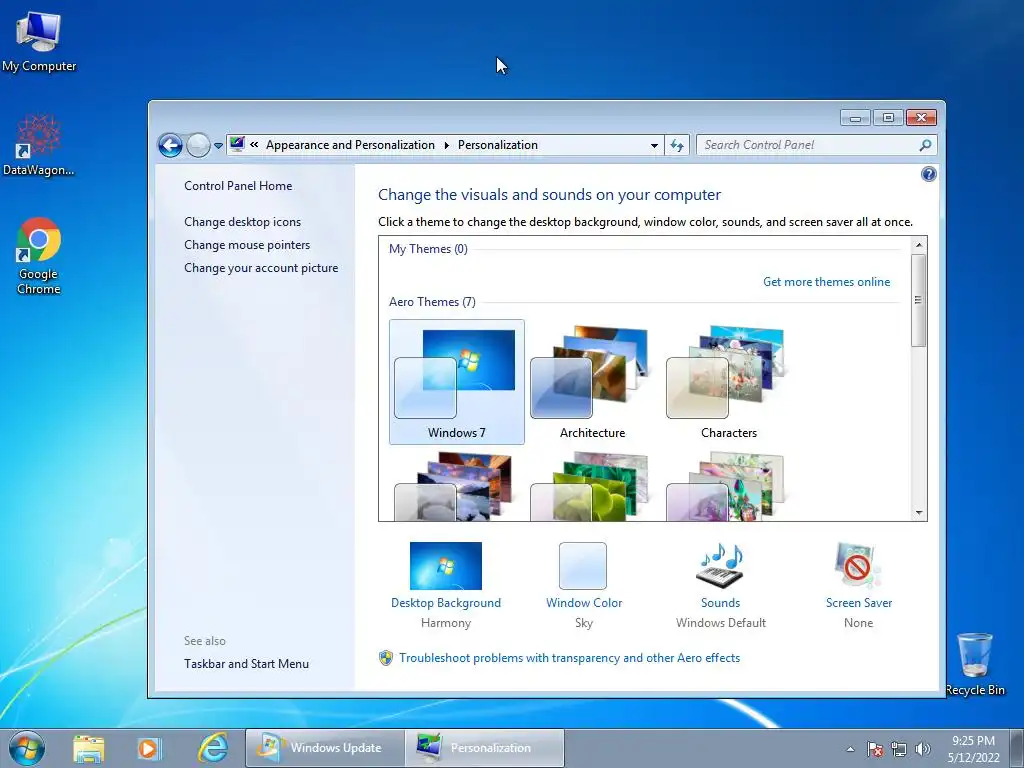The width and height of the screenshot is (1024, 768).
Task: Select the My Computer desktop icon
Action: 39,42
